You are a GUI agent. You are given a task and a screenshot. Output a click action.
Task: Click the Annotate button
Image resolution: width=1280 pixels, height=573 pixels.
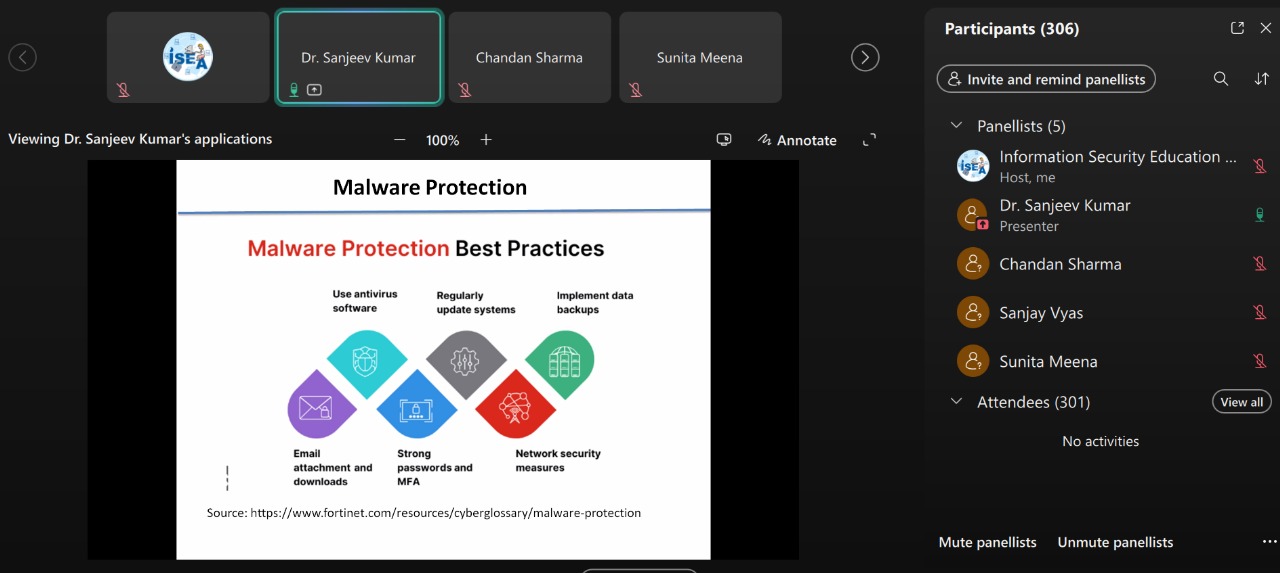[x=797, y=140]
